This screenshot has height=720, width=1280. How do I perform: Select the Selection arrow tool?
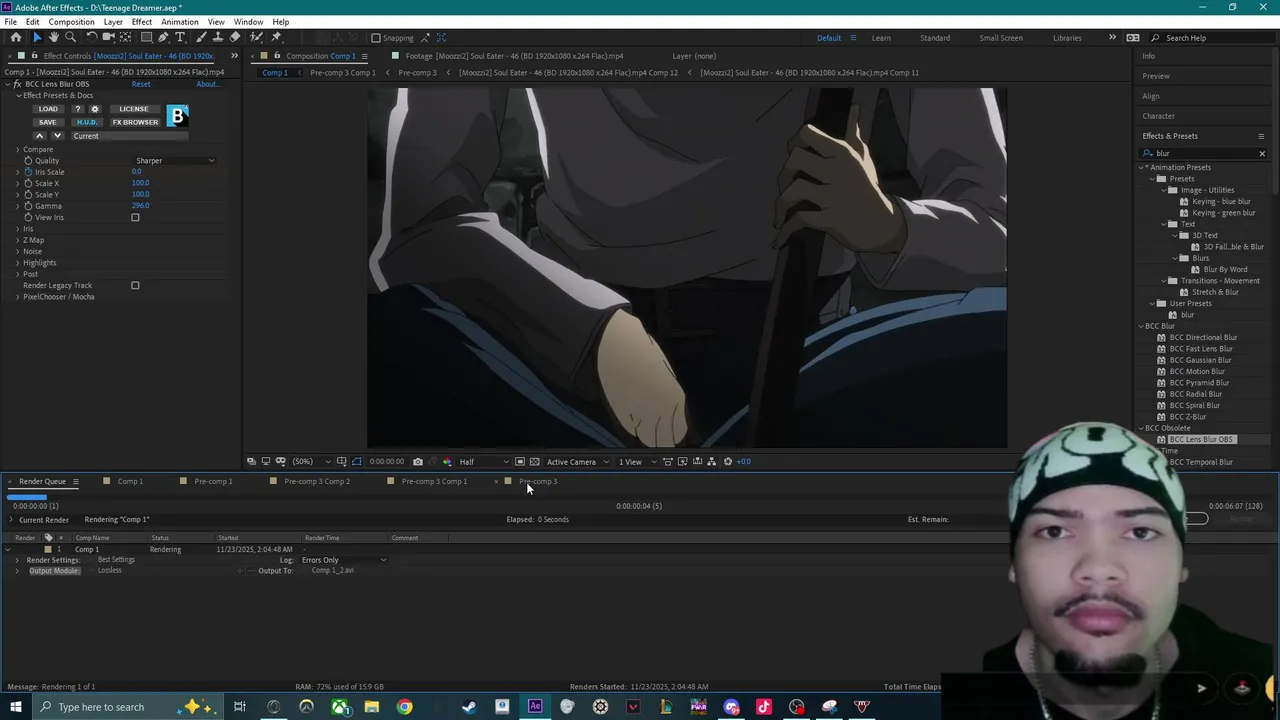[37, 37]
